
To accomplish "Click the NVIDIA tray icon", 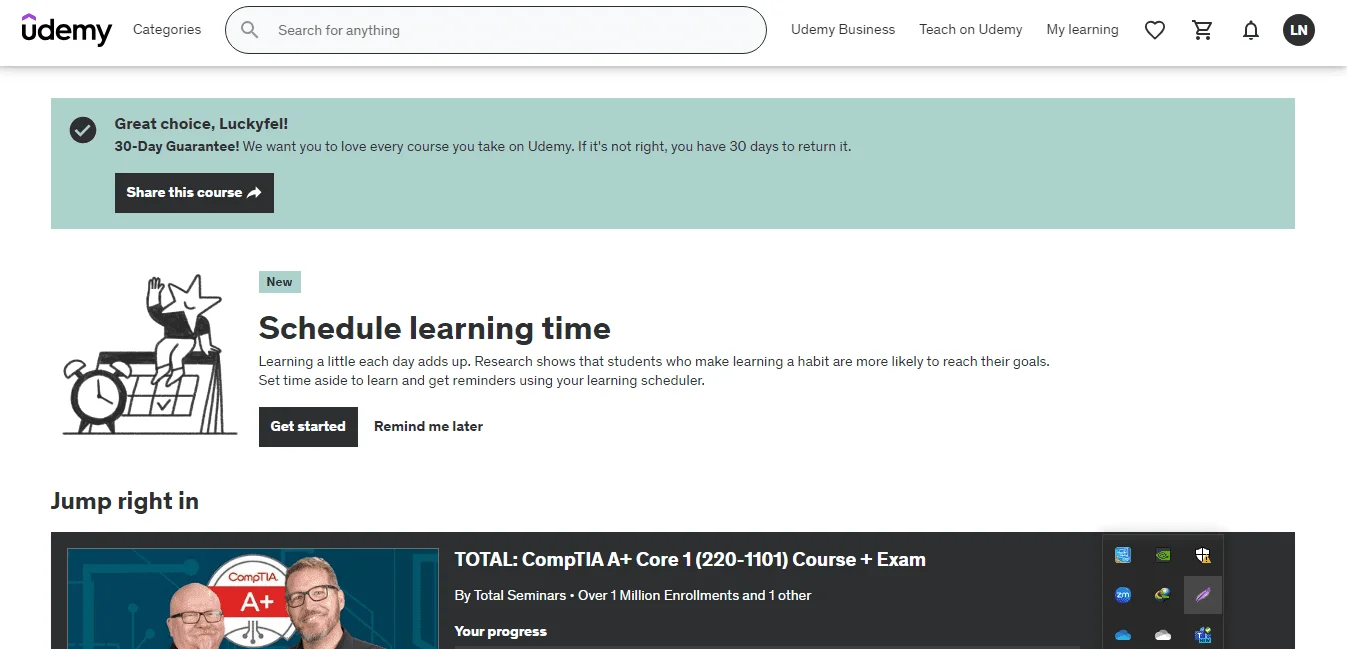I will coord(1163,554).
